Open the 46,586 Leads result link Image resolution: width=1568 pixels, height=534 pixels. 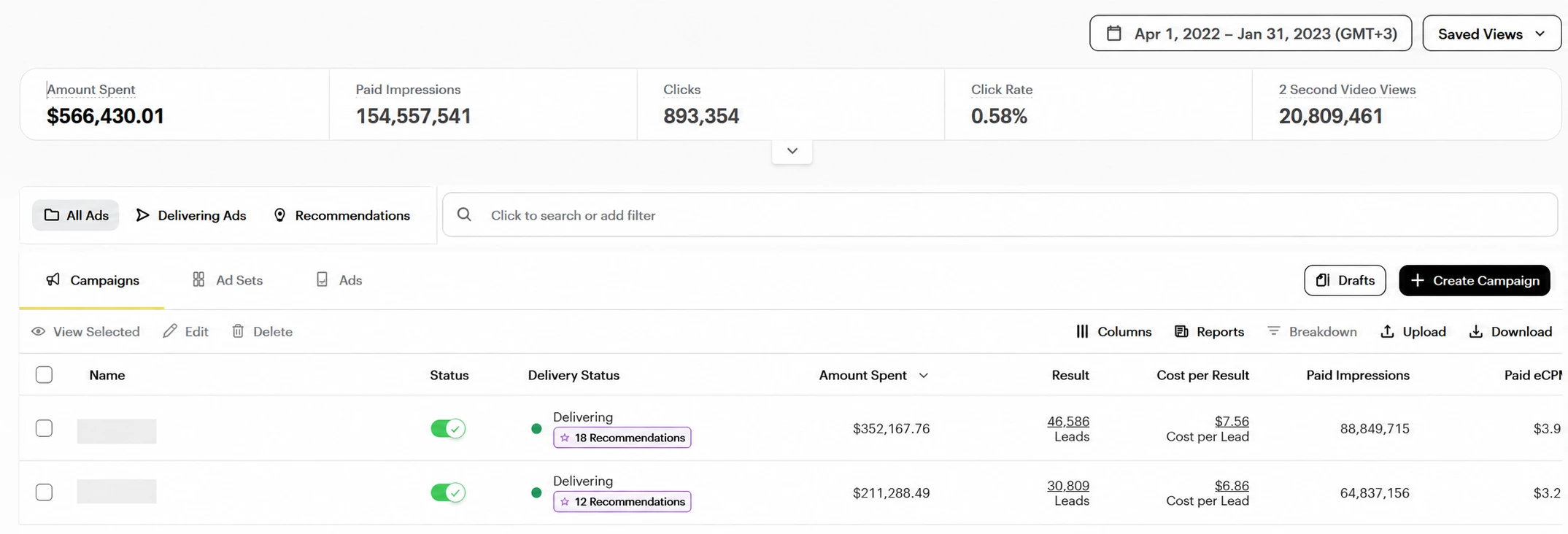click(x=1068, y=421)
